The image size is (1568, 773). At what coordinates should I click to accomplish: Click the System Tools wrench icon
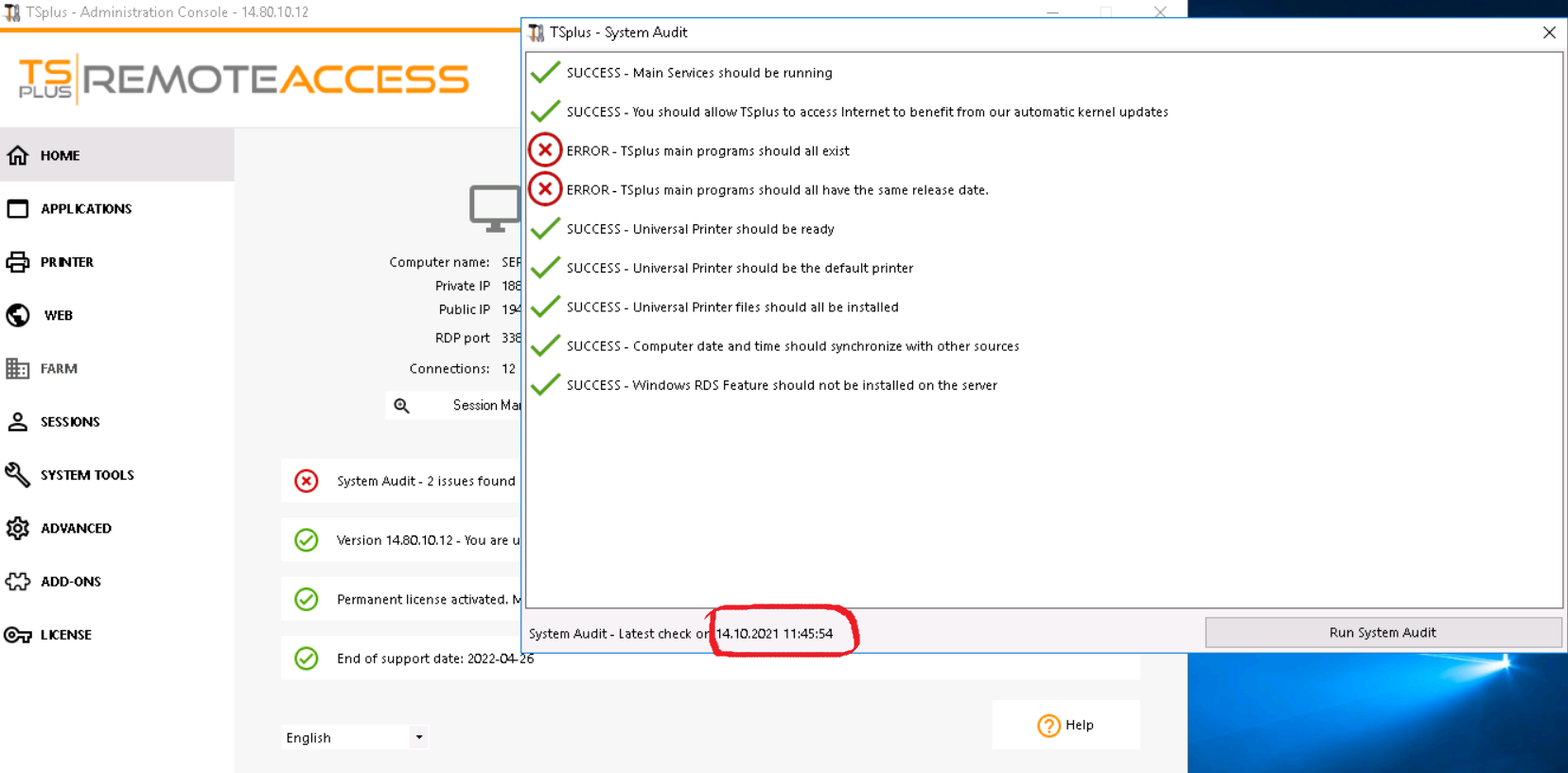(18, 475)
